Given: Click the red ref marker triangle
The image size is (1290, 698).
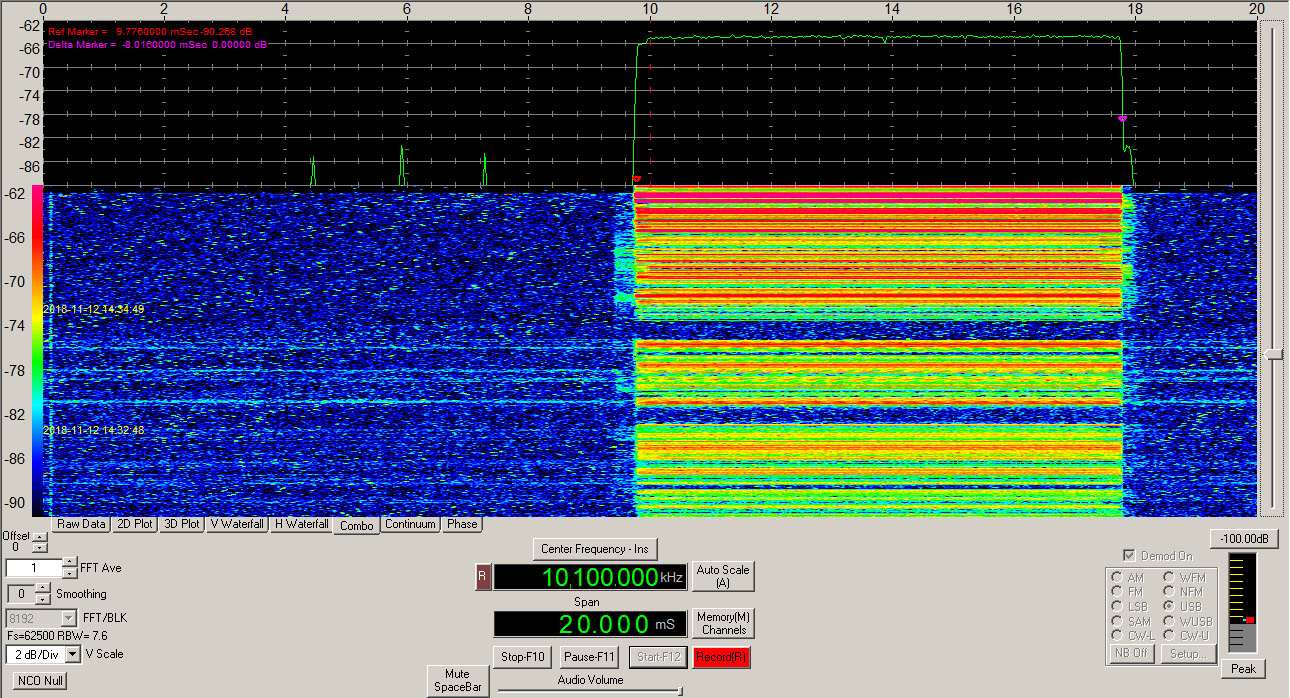Looking at the screenshot, I should (637, 180).
